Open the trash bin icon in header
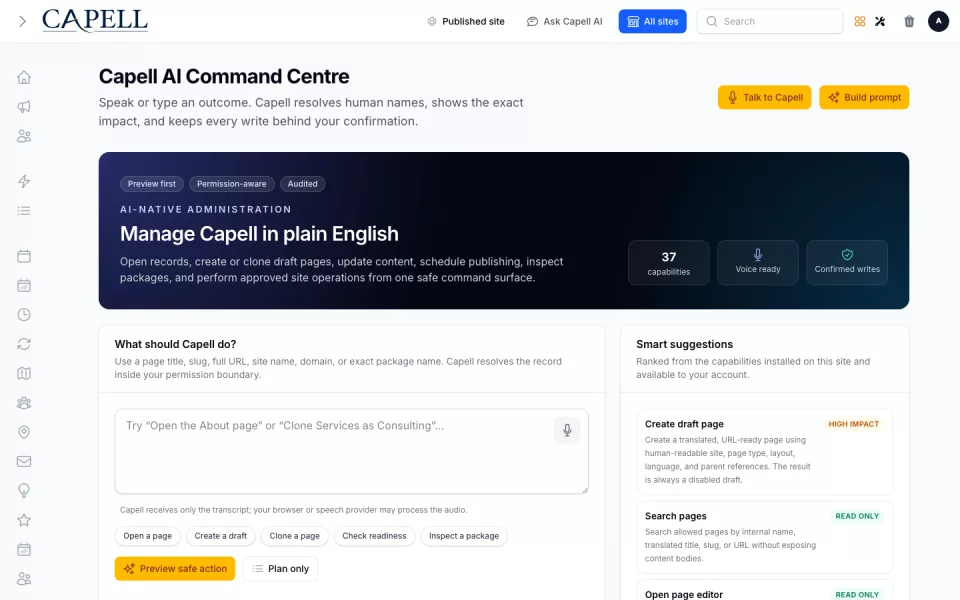Image resolution: width=960 pixels, height=600 pixels. pos(909,21)
